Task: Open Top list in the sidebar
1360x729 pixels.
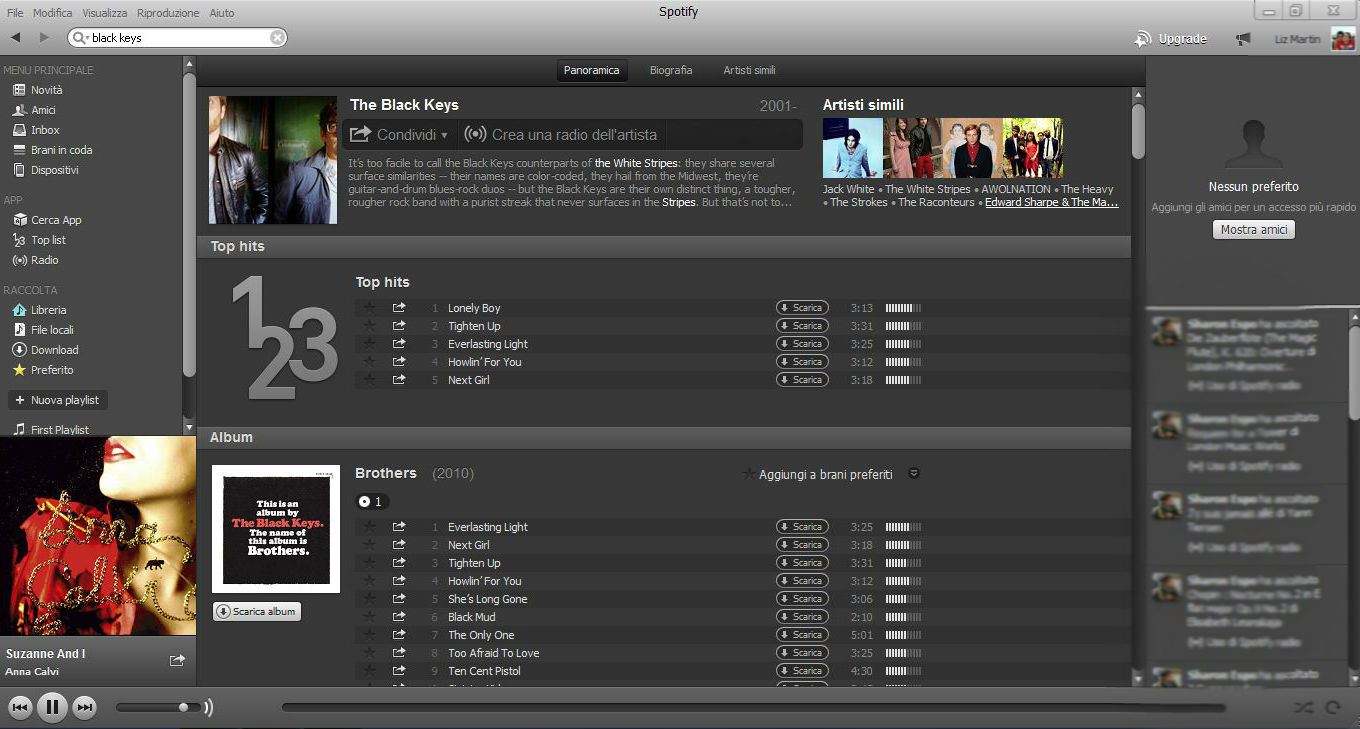Action: 39,240
